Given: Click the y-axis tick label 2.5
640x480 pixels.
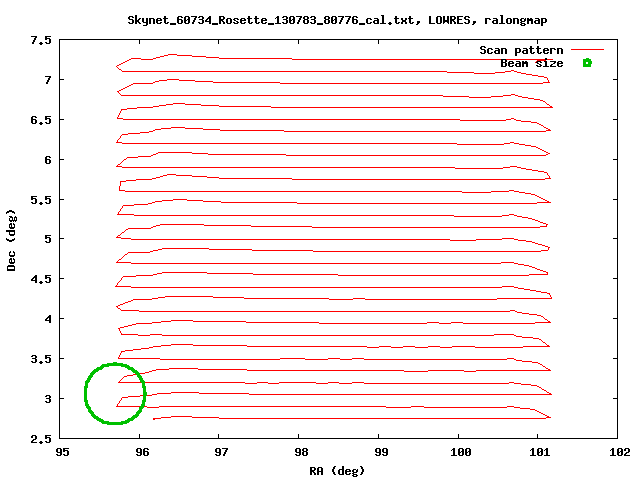Looking at the screenshot, I should tap(41, 439).
